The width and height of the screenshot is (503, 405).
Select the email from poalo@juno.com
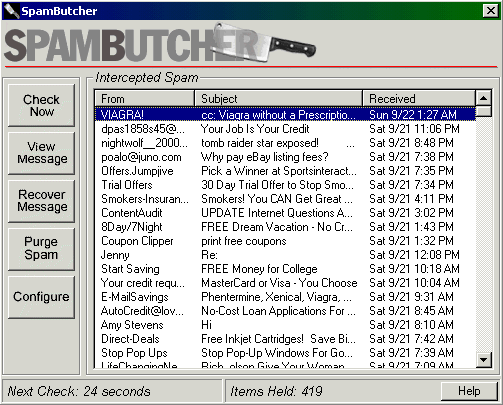[x=285, y=157]
